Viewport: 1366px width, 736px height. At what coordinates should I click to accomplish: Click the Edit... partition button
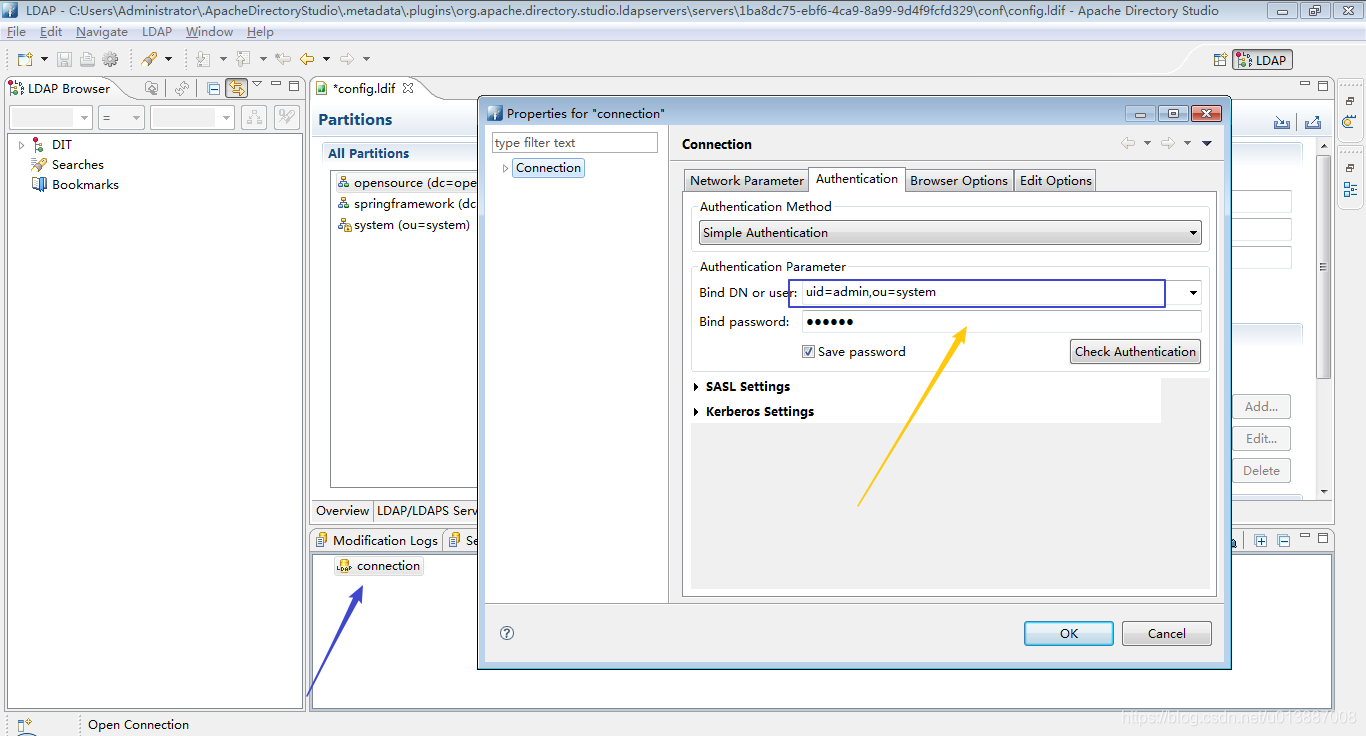(x=1261, y=439)
